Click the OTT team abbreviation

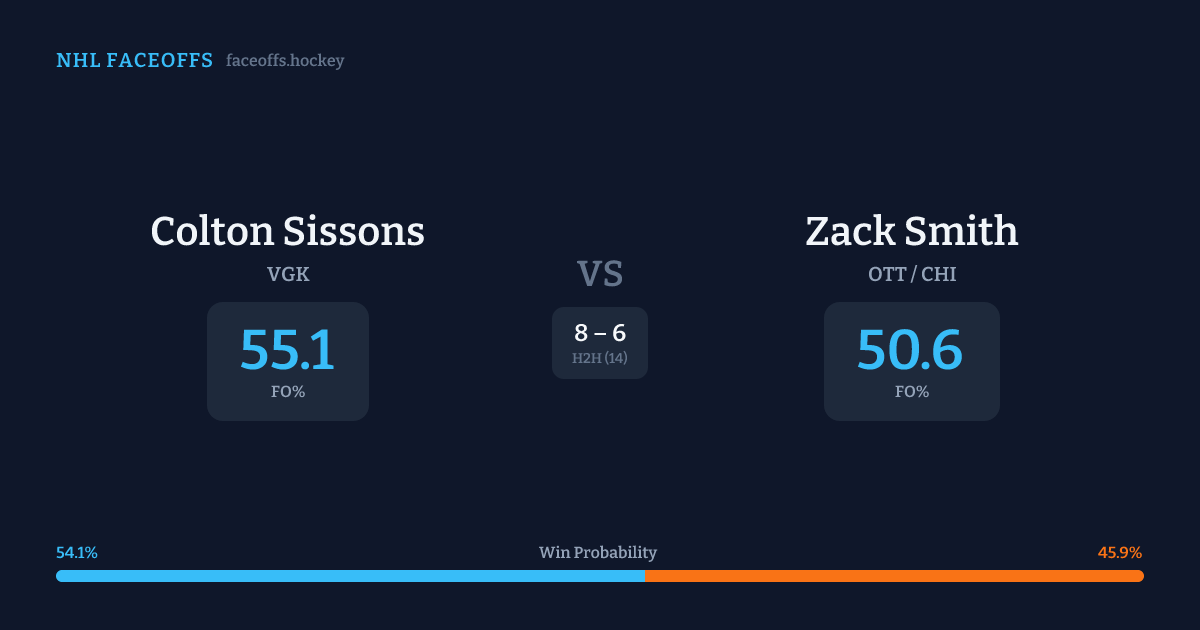[x=887, y=274]
